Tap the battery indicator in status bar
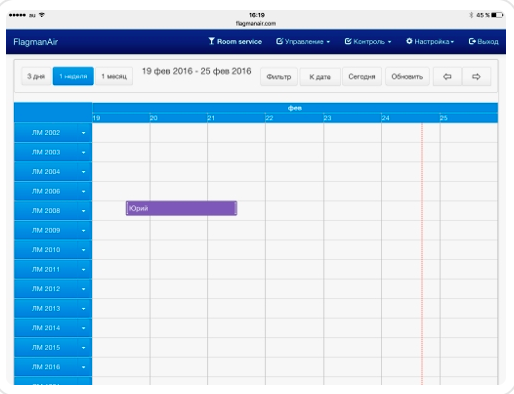The height and width of the screenshot is (394, 514). tap(497, 15)
